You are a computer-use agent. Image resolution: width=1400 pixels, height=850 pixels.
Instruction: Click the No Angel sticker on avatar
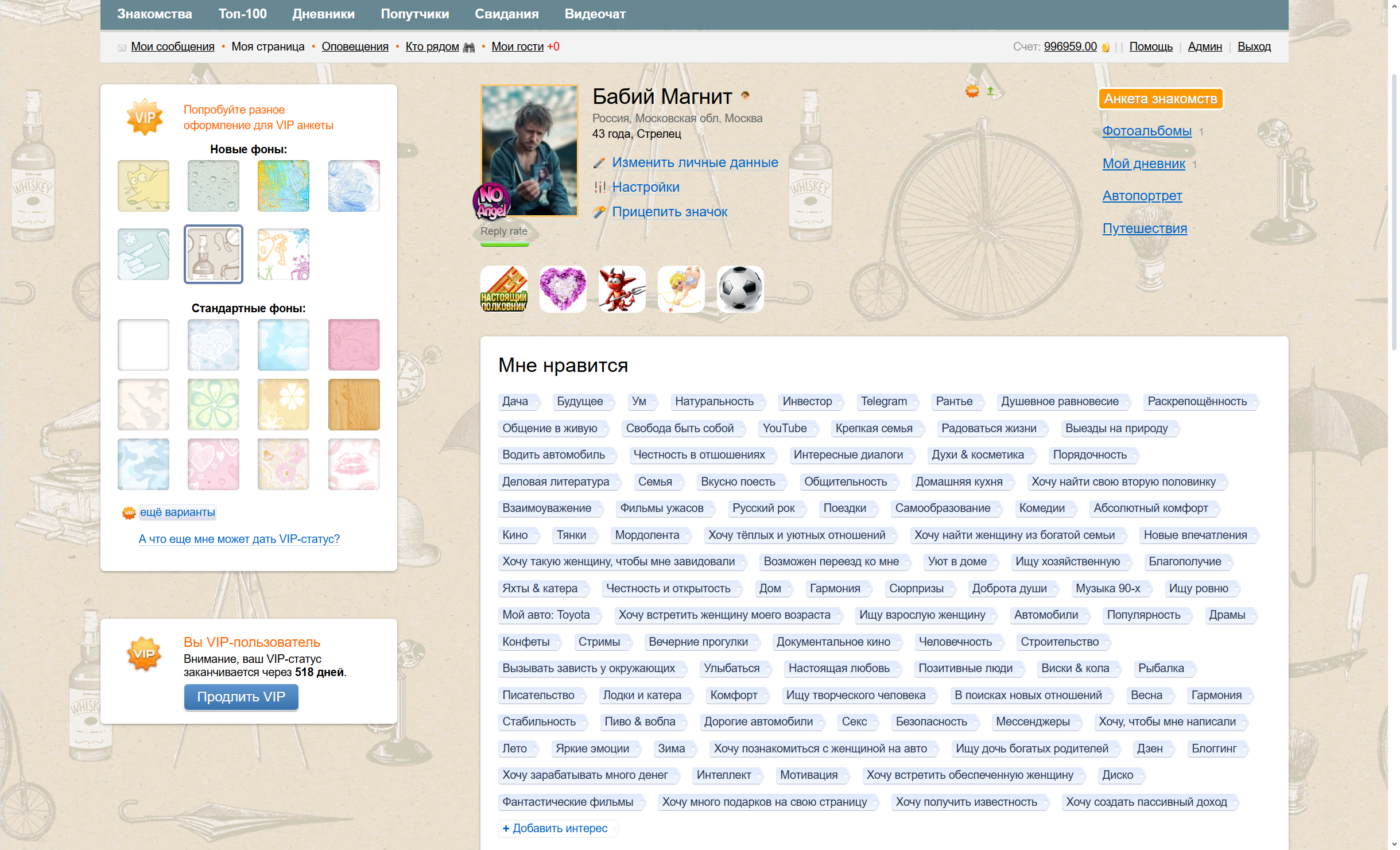(x=491, y=201)
